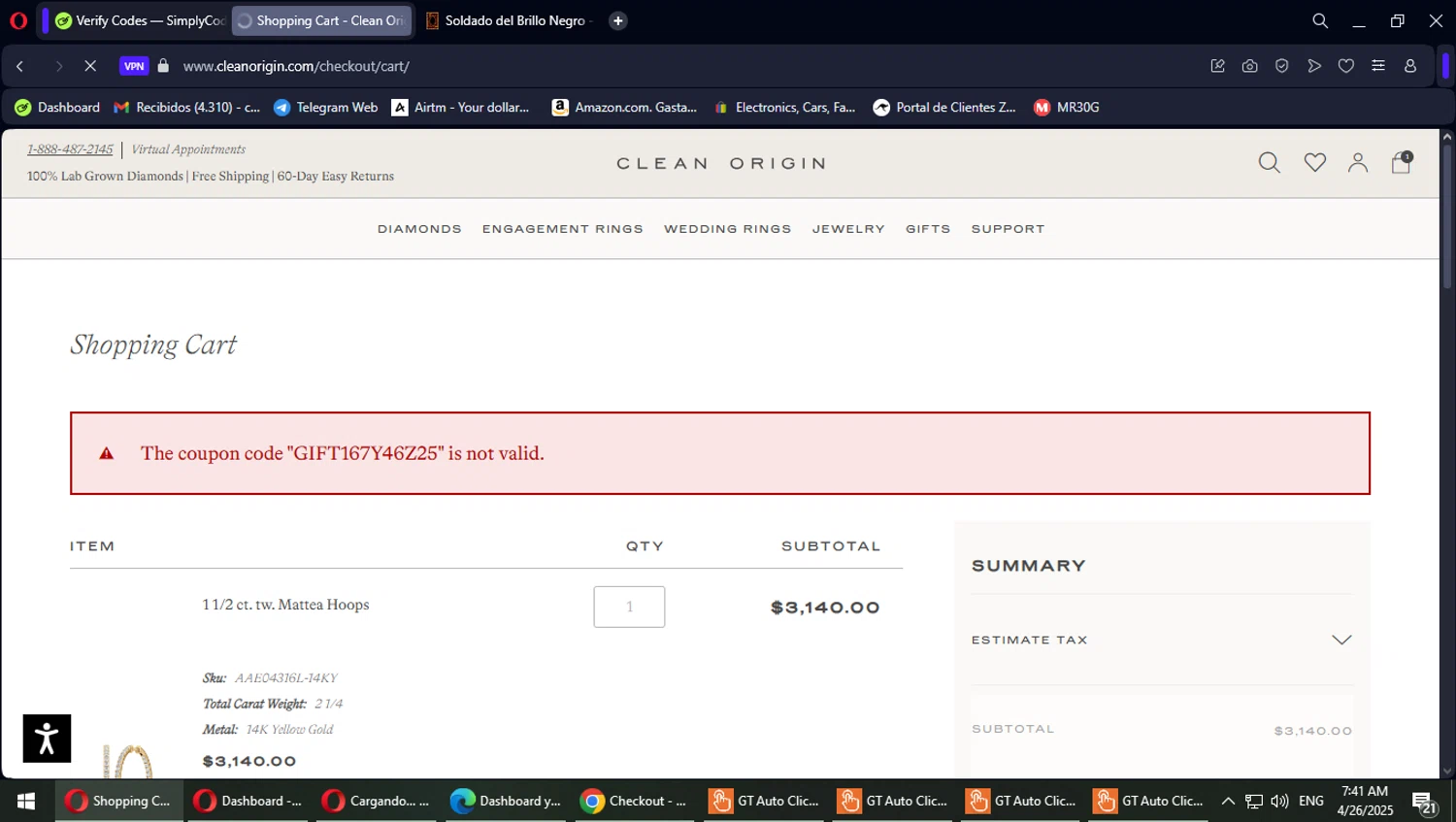The image size is (1456, 822).
Task: Add page to bookmarks heart in toolbar
Action: pos(1345,66)
